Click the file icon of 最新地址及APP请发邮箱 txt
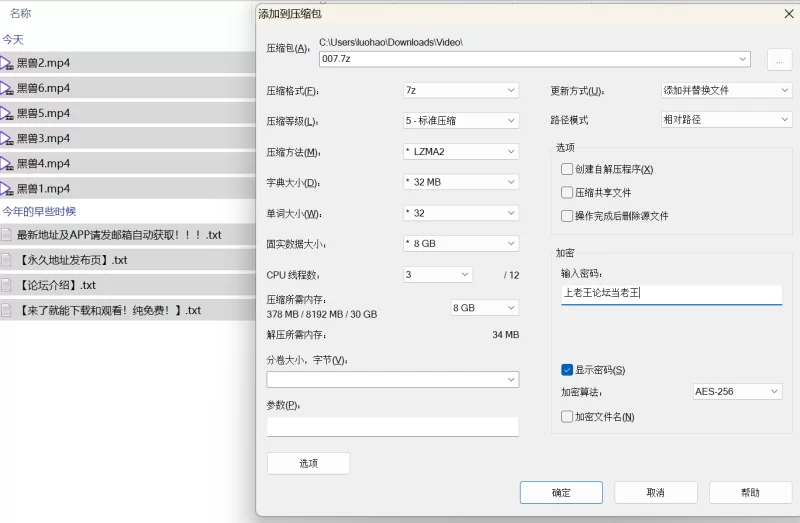 tap(6, 235)
